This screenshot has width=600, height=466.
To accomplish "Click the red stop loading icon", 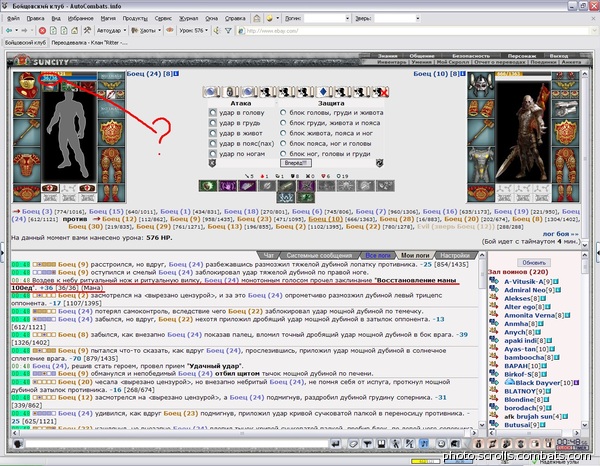I will pyautogui.click(x=42, y=30).
